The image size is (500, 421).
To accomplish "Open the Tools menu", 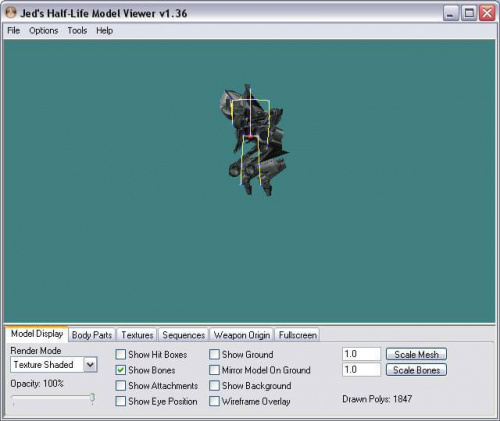I will tap(77, 31).
